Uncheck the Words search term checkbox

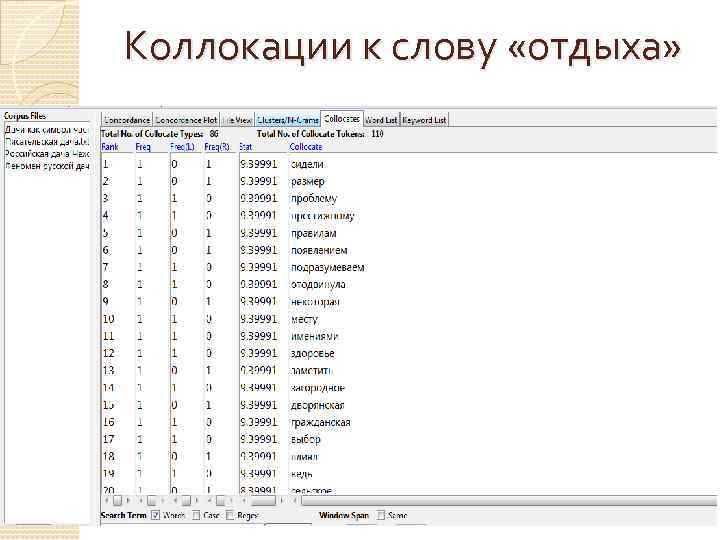156,515
